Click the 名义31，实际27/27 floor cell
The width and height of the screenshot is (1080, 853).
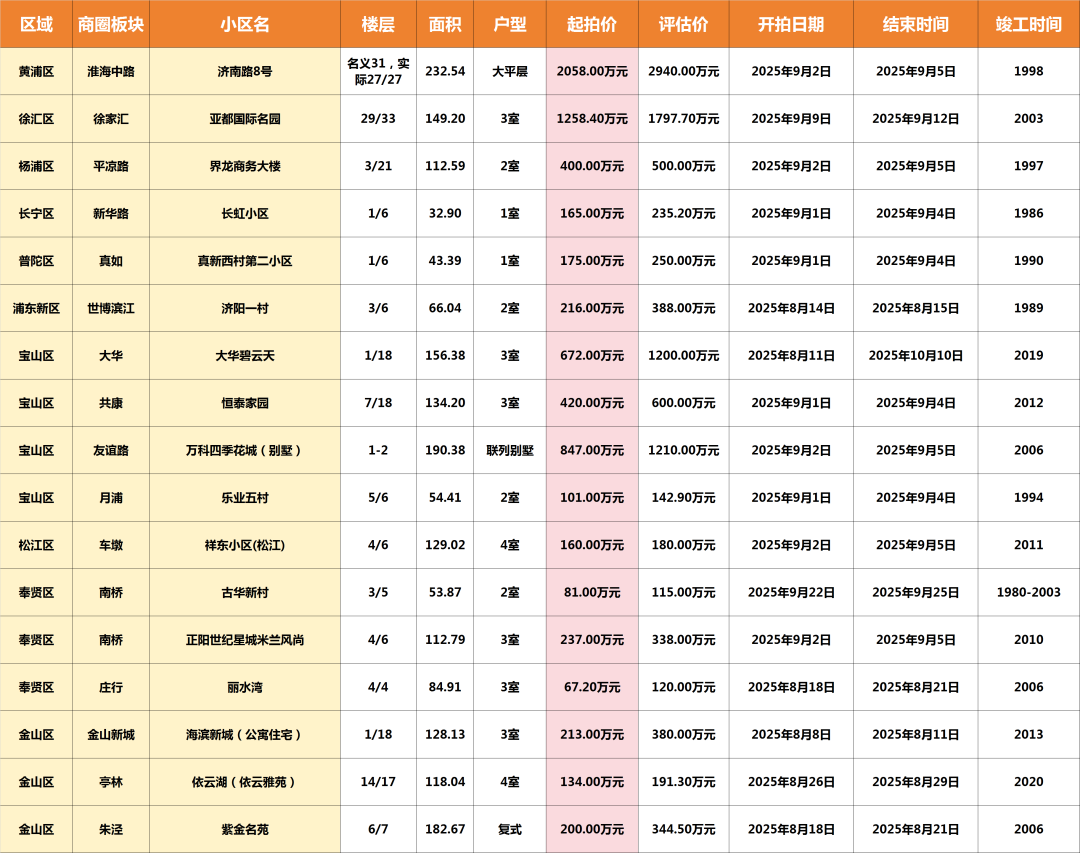click(378, 72)
